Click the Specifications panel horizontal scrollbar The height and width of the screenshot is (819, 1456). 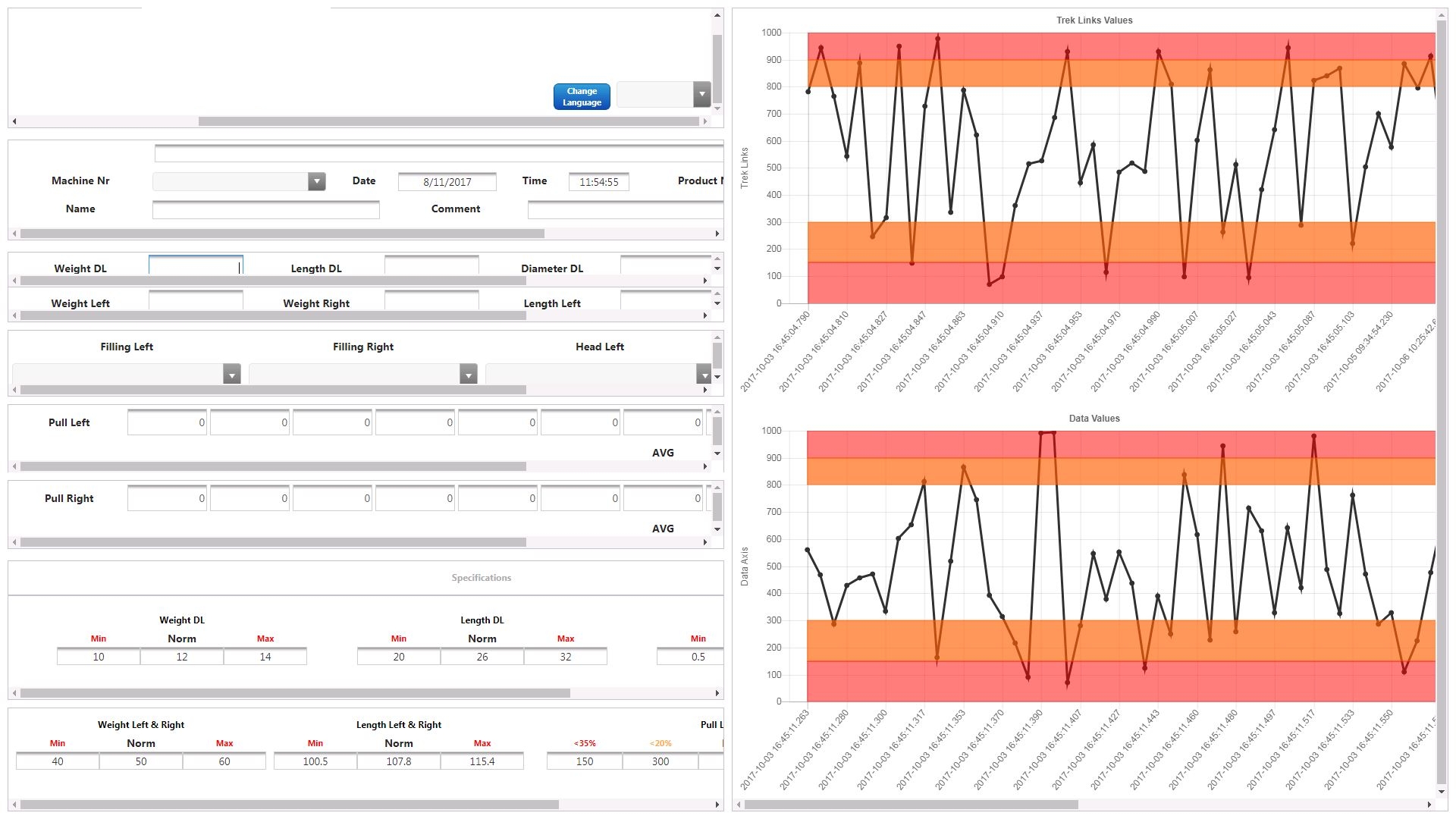(295, 693)
